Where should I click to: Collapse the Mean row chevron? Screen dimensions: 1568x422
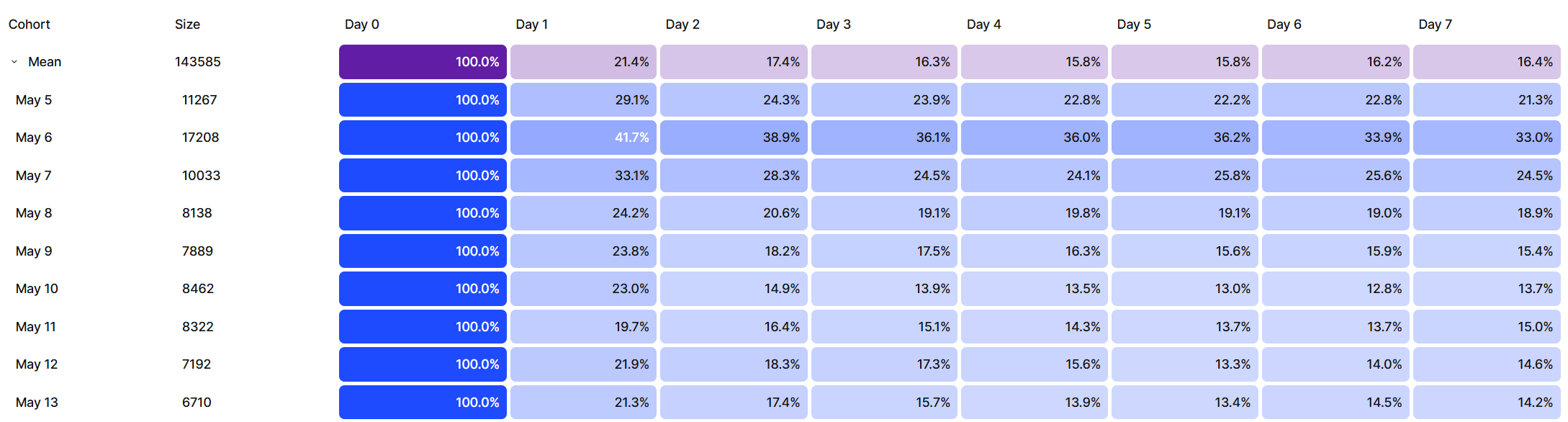tap(14, 62)
